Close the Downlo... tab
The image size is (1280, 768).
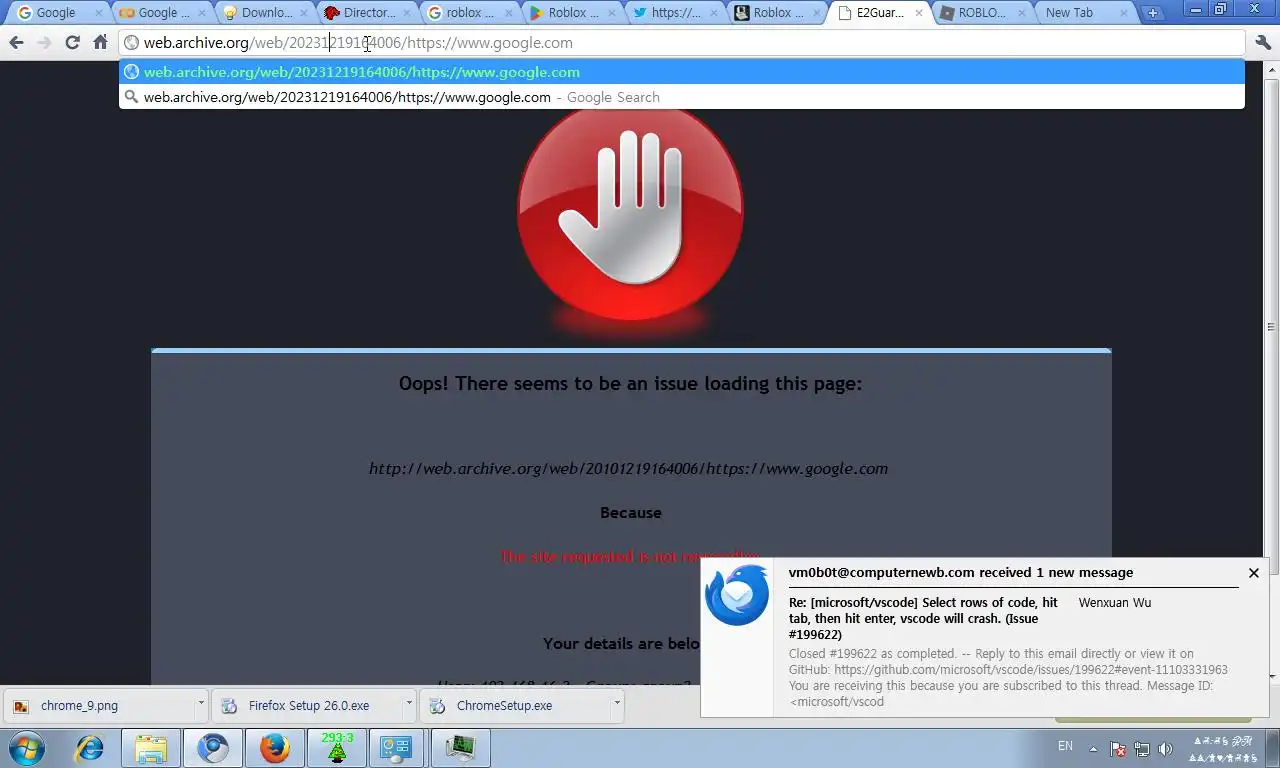pos(303,13)
